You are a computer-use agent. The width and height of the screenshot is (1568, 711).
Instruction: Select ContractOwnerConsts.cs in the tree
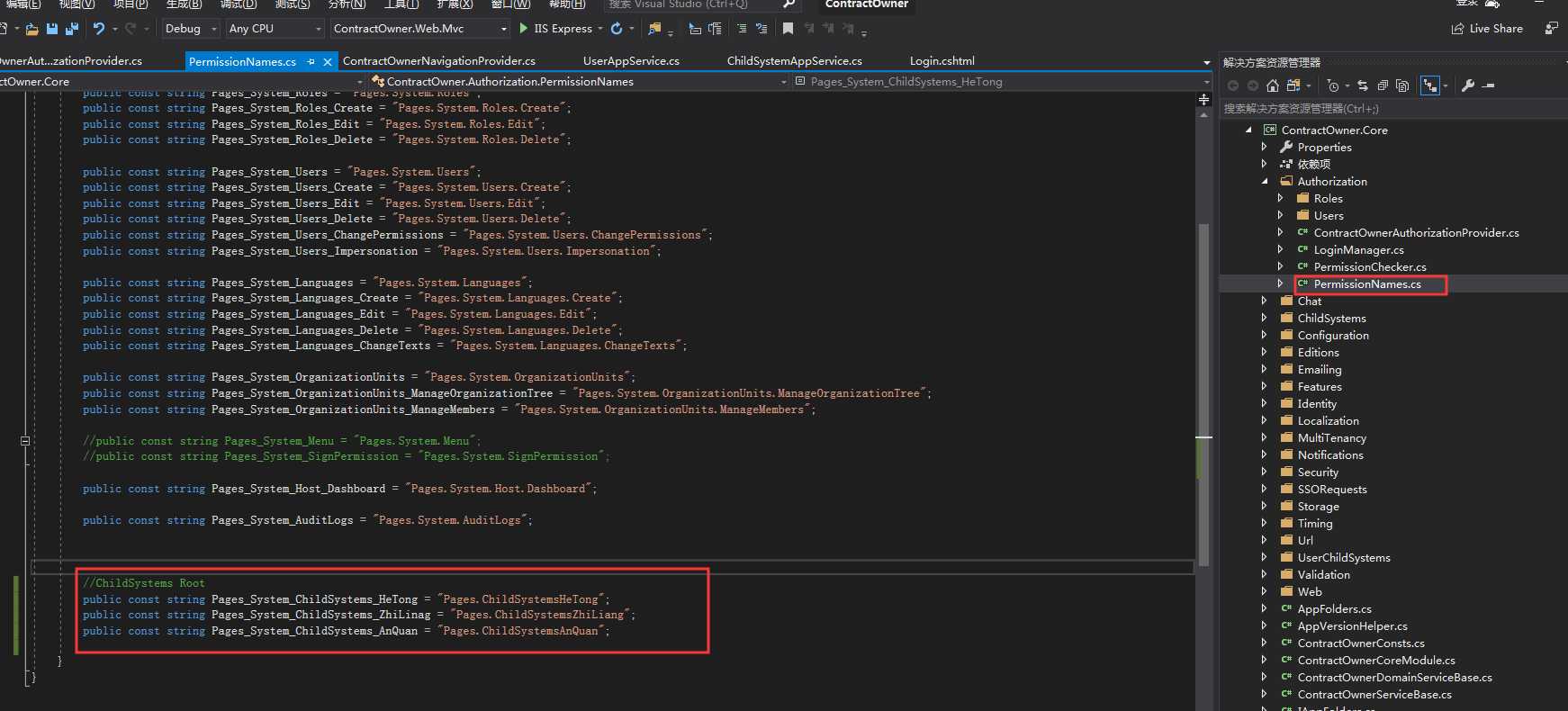tap(1361, 643)
